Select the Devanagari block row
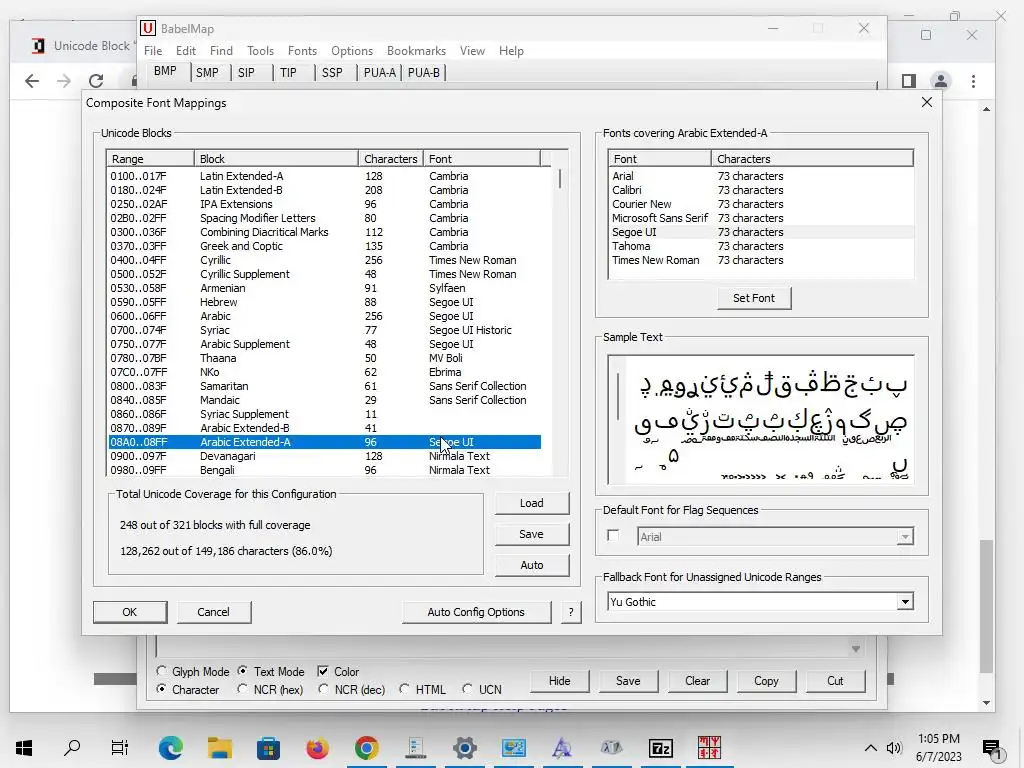This screenshot has height=768, width=1024. click(x=324, y=456)
